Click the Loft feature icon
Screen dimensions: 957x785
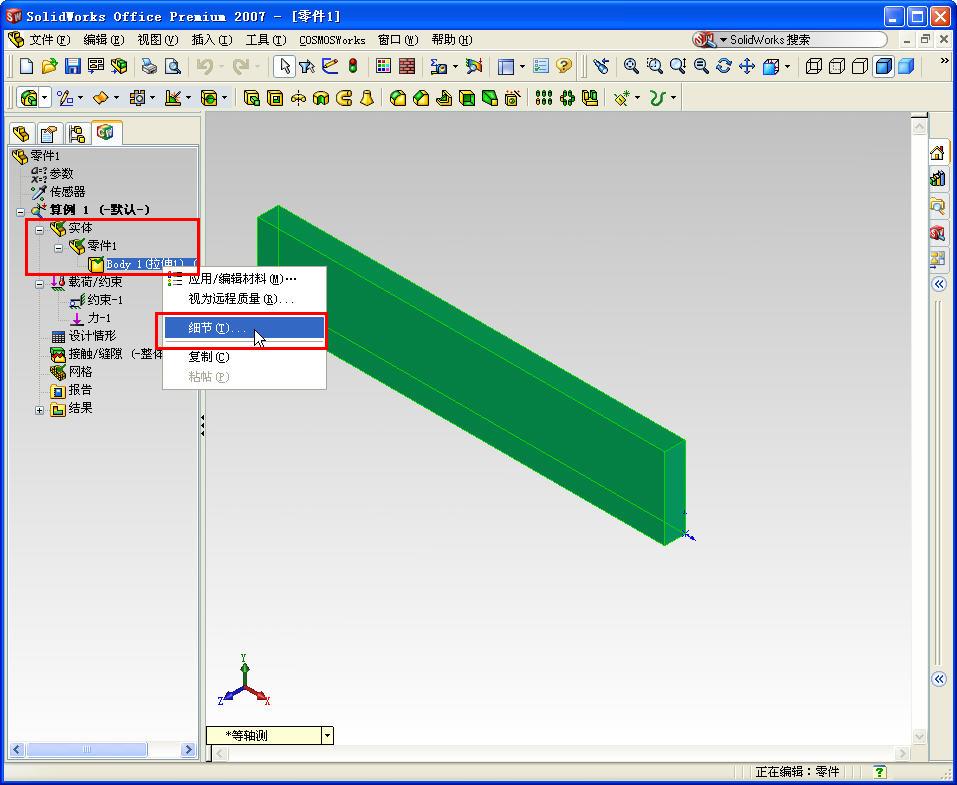(x=367, y=98)
